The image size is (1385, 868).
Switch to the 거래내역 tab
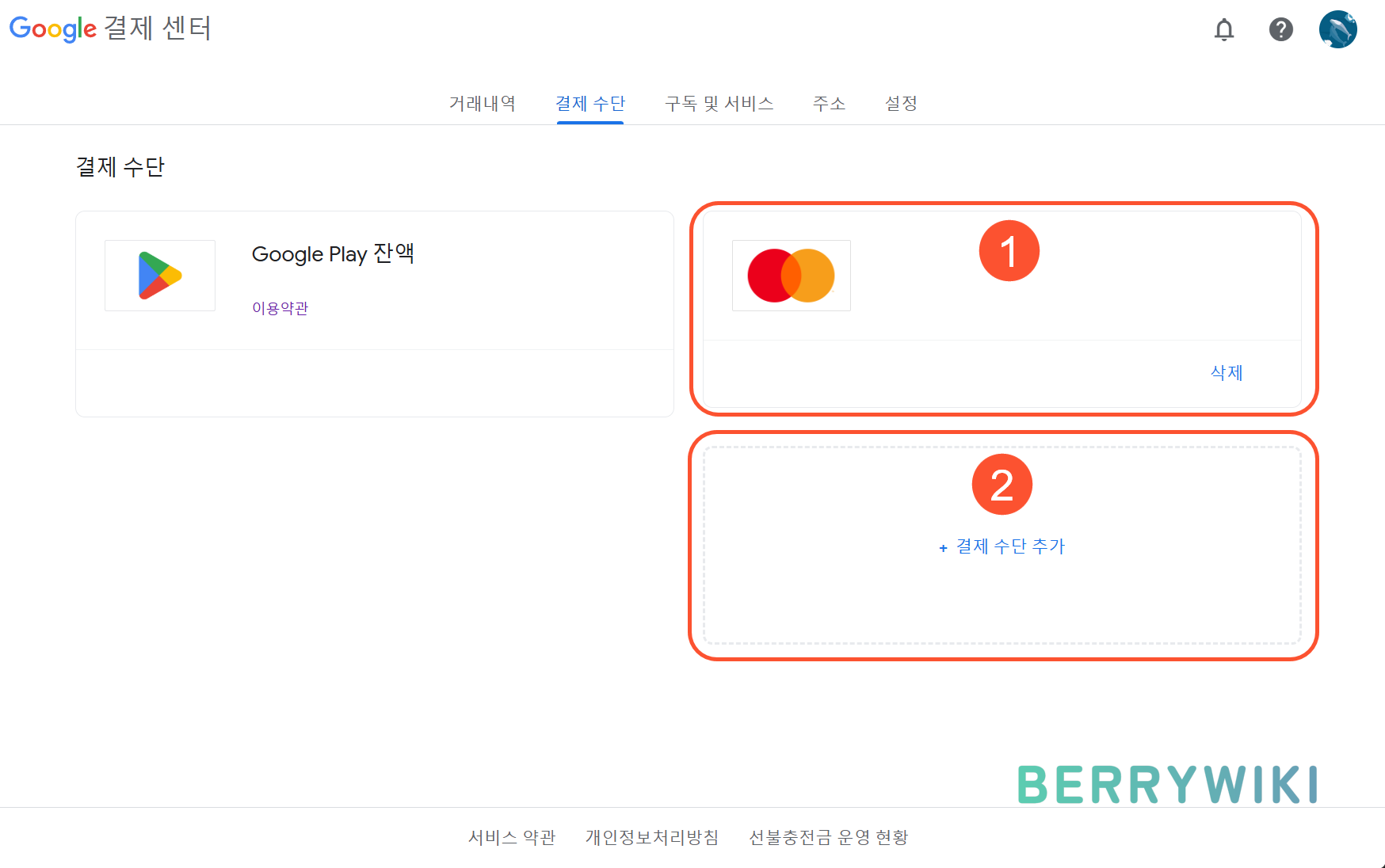483,104
